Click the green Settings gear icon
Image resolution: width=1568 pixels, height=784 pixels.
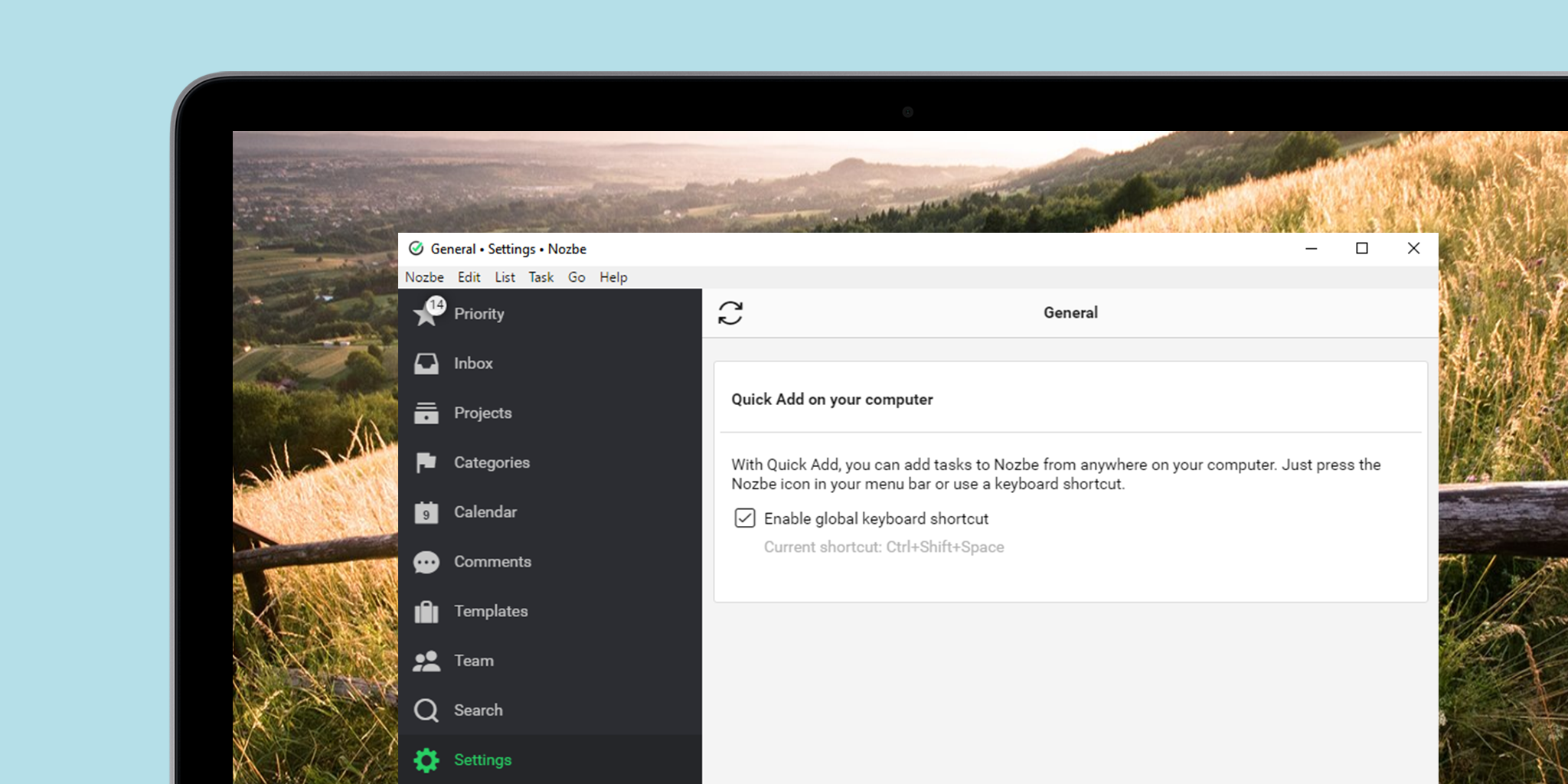click(426, 760)
